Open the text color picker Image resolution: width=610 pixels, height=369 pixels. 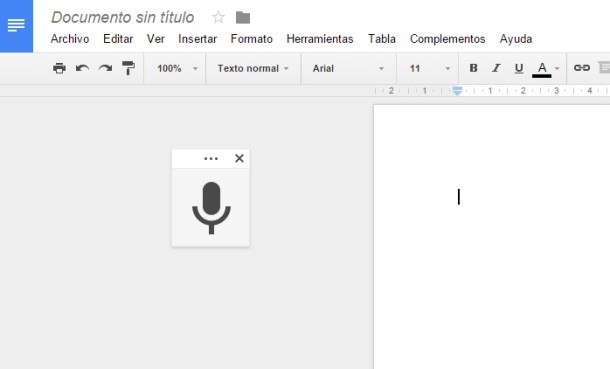click(x=542, y=69)
